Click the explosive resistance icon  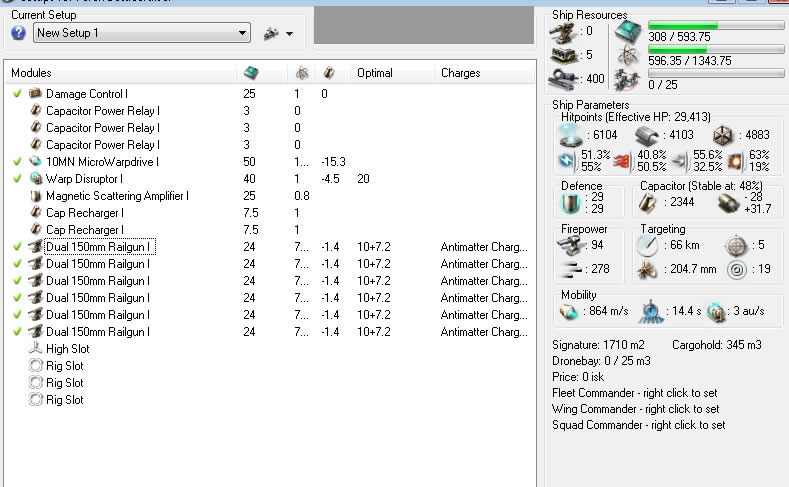tap(735, 160)
